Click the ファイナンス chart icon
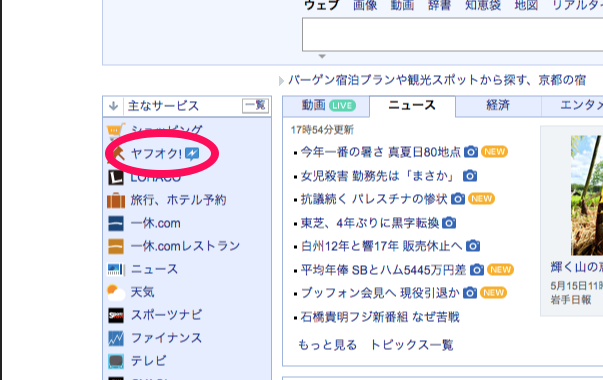Screen dimensions: 603x380 [x=116, y=338]
